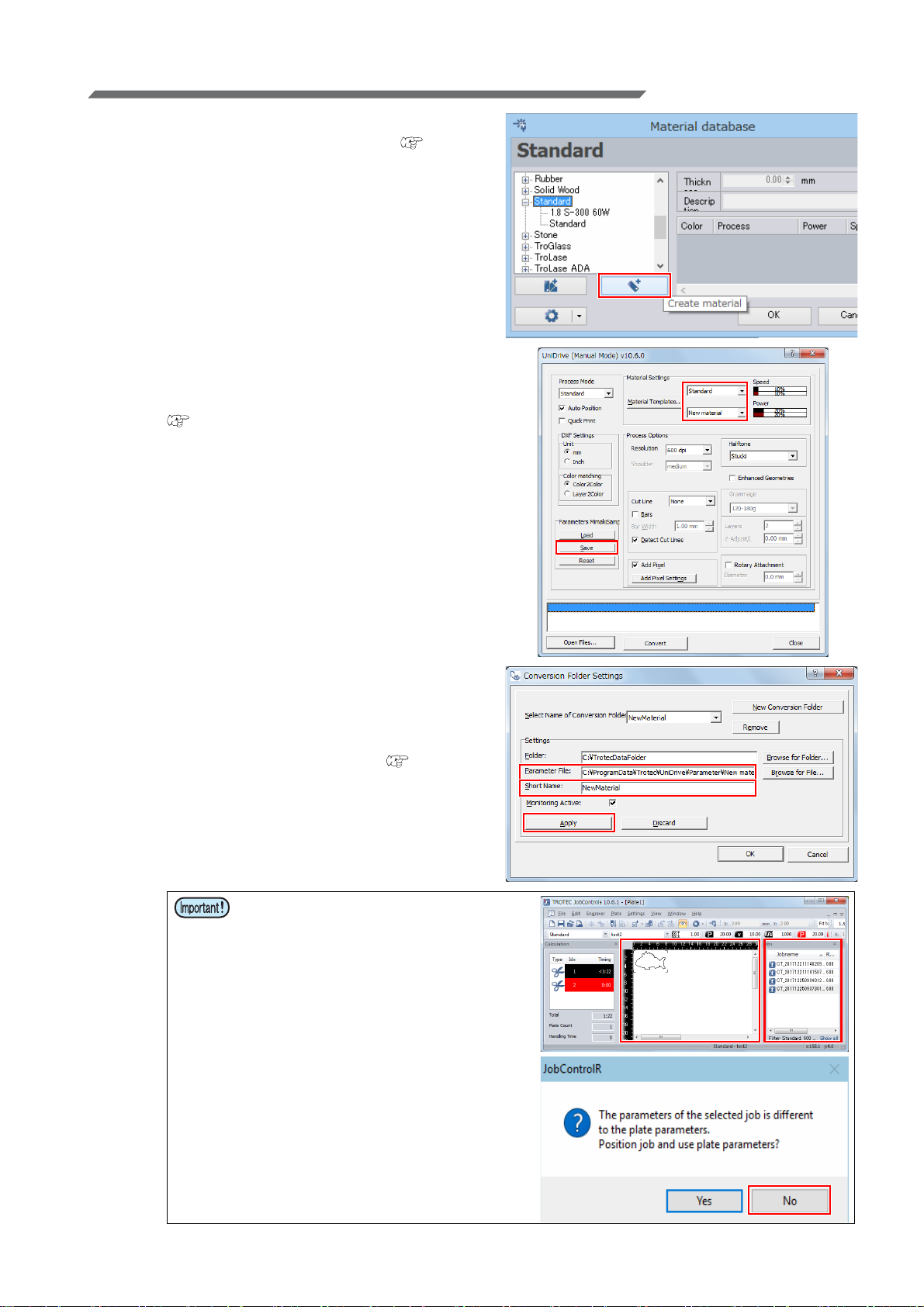This screenshot has height=1307, width=924.
Task: Click the hatch pattern icon in JobControl parameter bar
Action: 675,935
